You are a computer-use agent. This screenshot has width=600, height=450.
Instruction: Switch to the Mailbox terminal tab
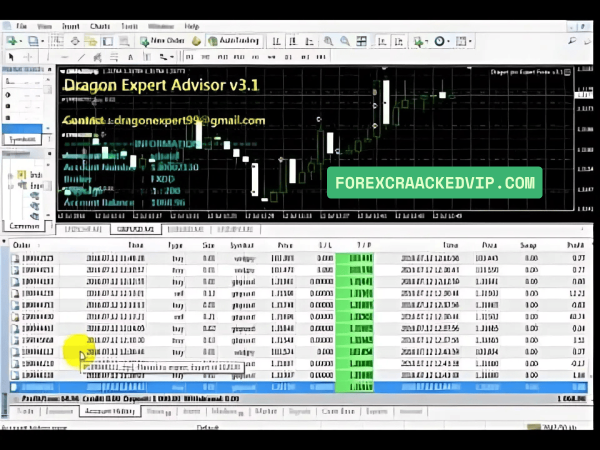[227, 412]
